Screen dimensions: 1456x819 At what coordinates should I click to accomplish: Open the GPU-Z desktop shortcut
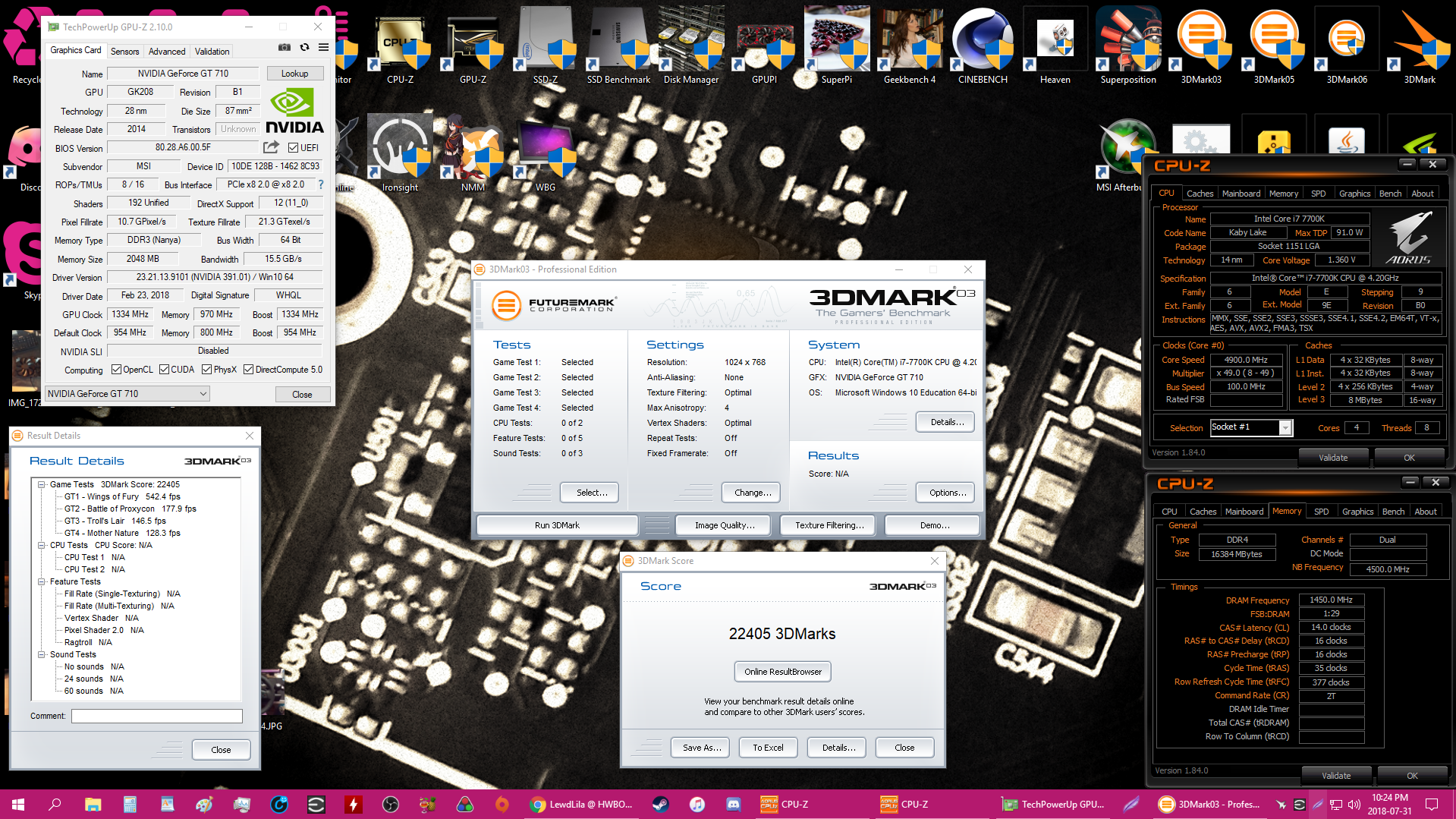tap(473, 46)
